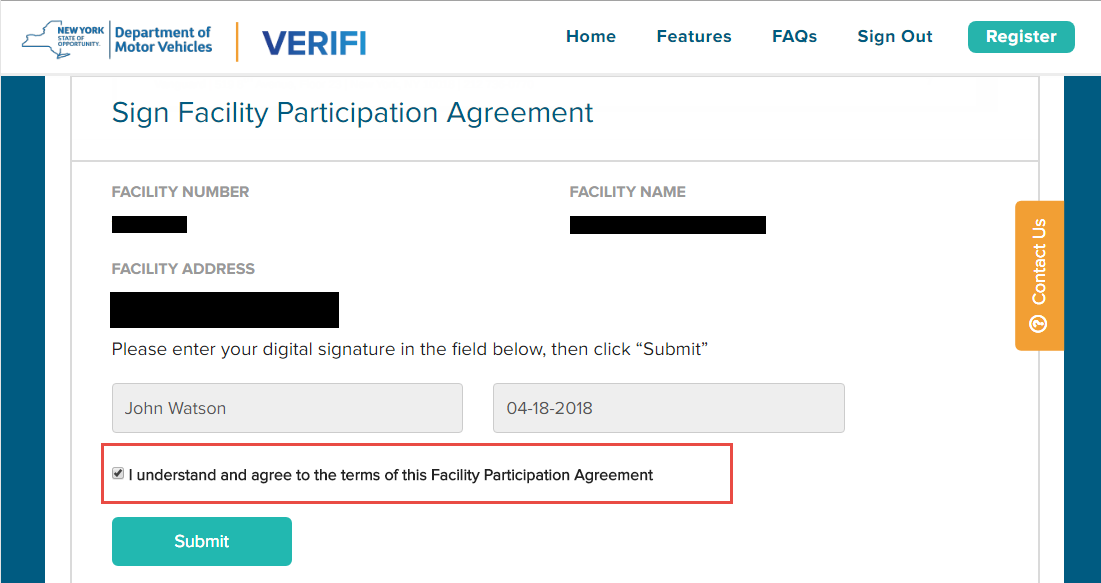Click the New York State logo
Screen dimensions: 1101x583
pos(63,40)
